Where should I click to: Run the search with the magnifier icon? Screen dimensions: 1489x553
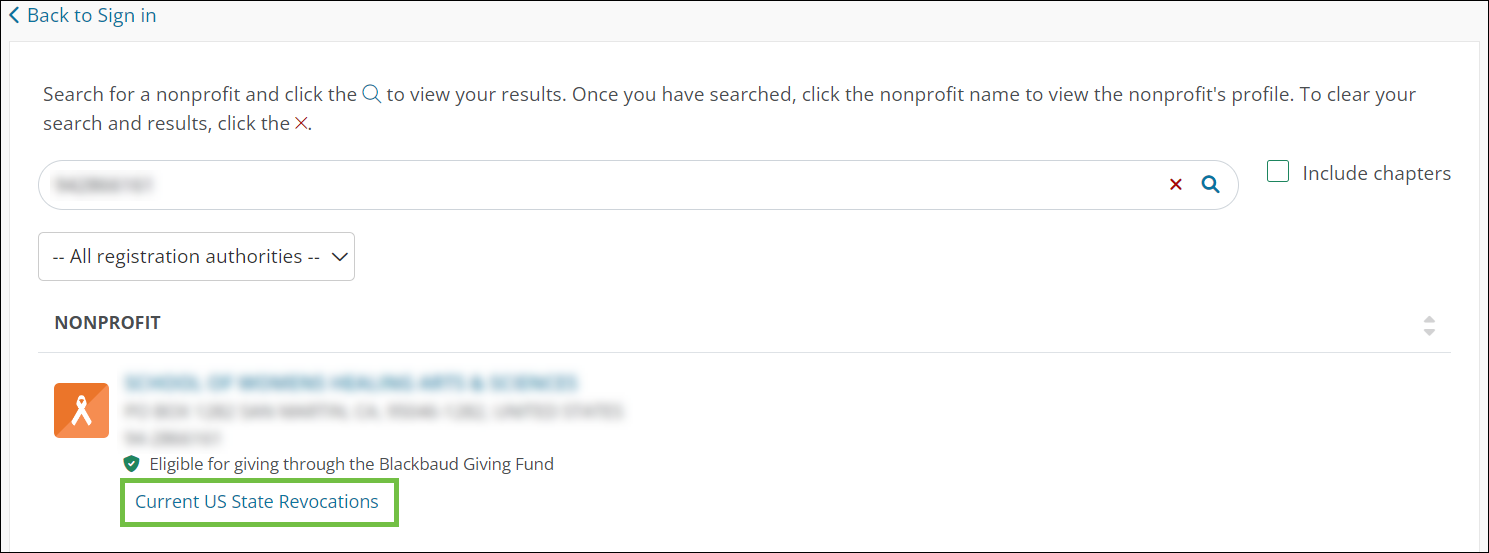1210,184
